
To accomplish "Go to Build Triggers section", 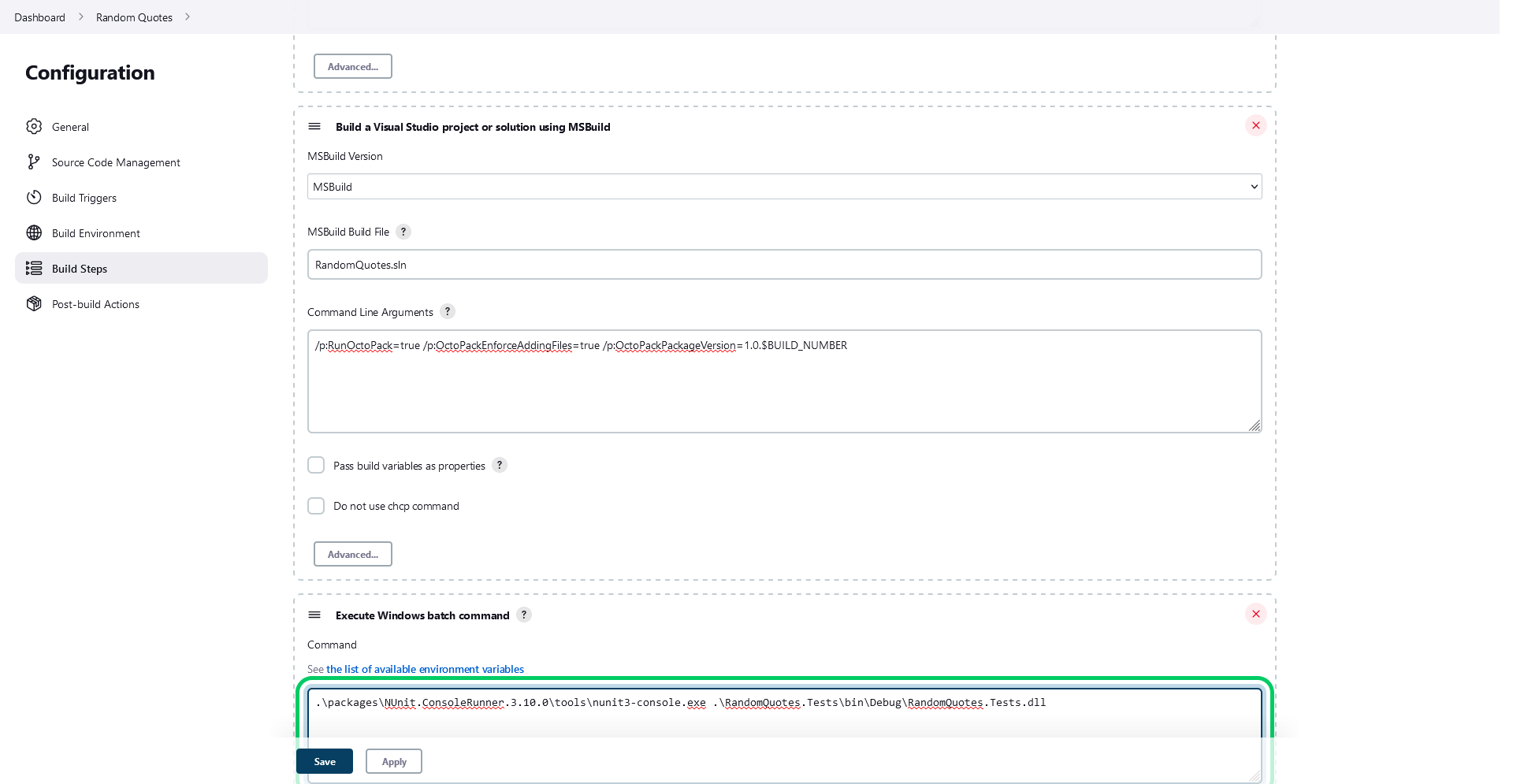I will [141, 197].
